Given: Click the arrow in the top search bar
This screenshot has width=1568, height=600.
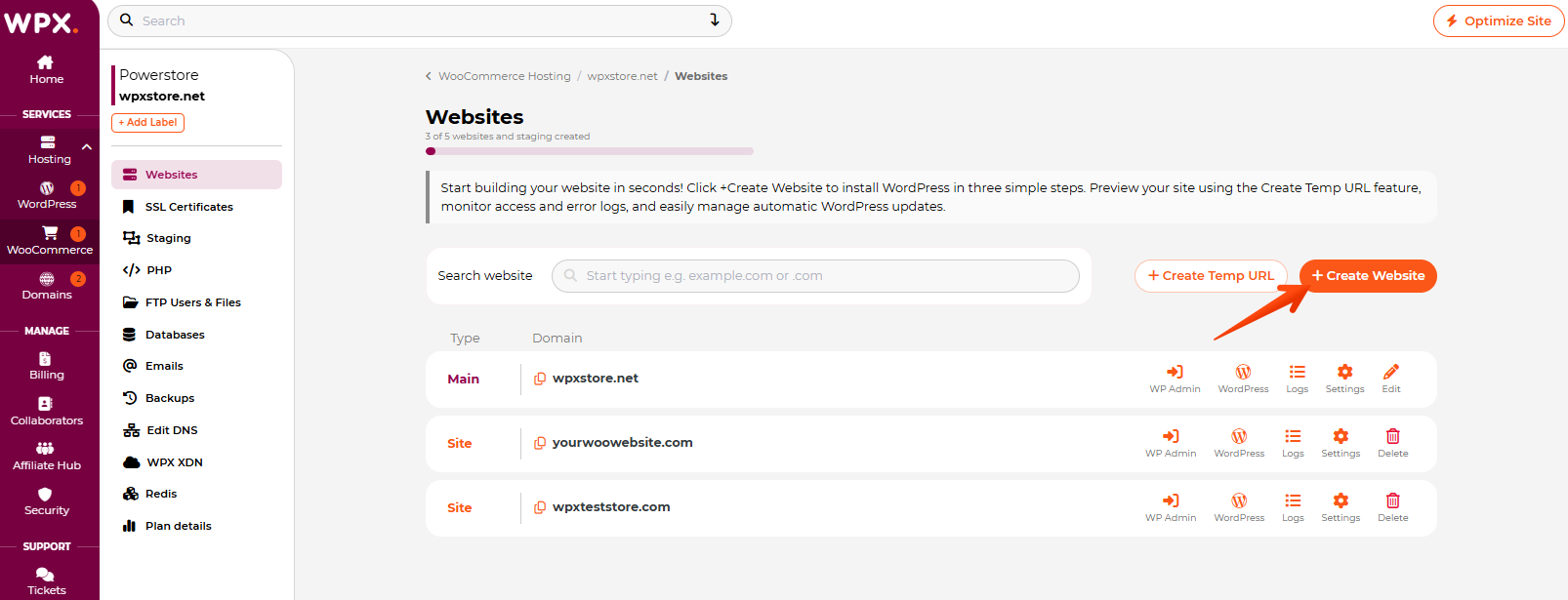Looking at the screenshot, I should coord(714,20).
